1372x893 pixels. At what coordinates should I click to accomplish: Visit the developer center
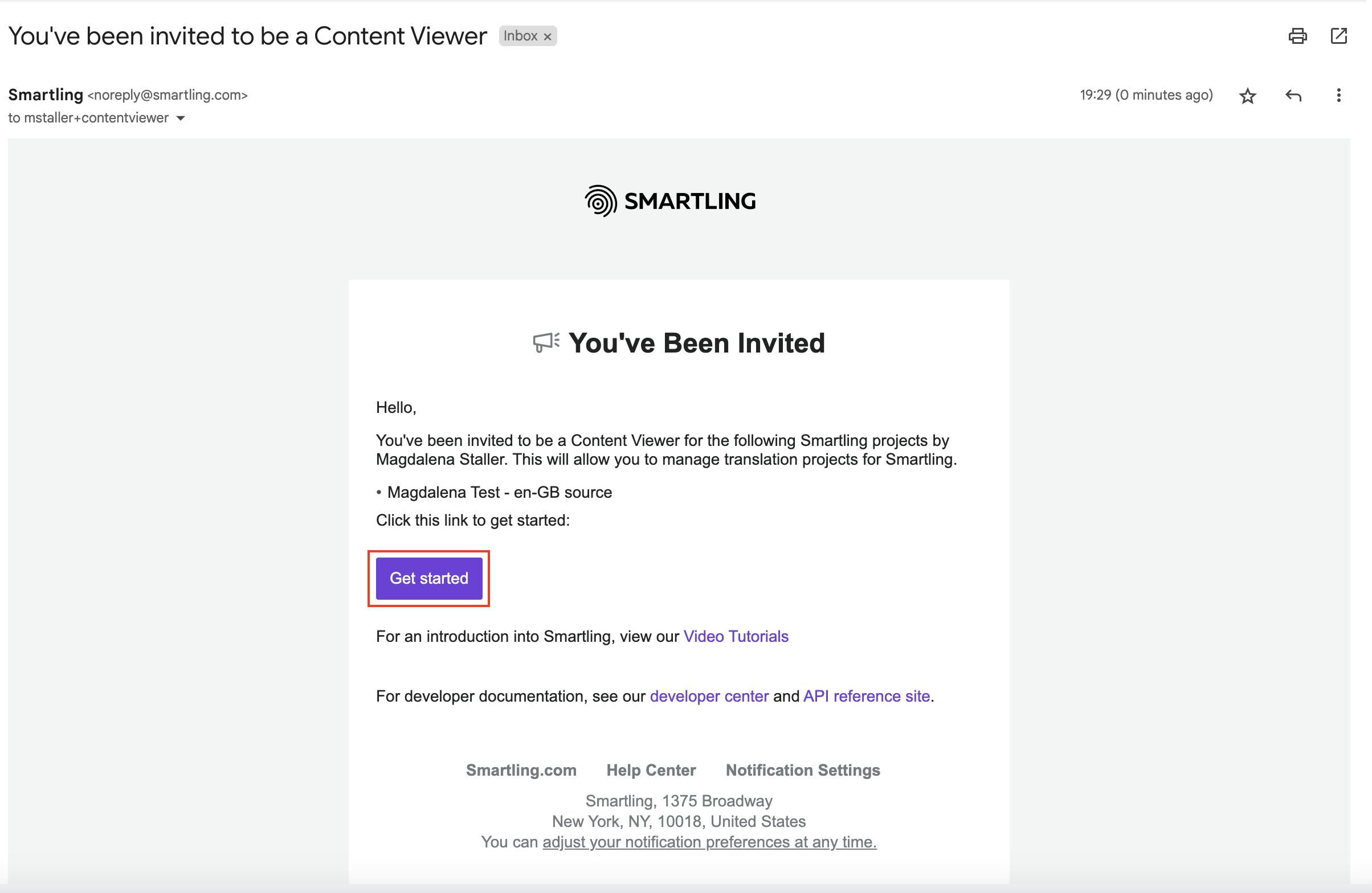click(x=708, y=696)
